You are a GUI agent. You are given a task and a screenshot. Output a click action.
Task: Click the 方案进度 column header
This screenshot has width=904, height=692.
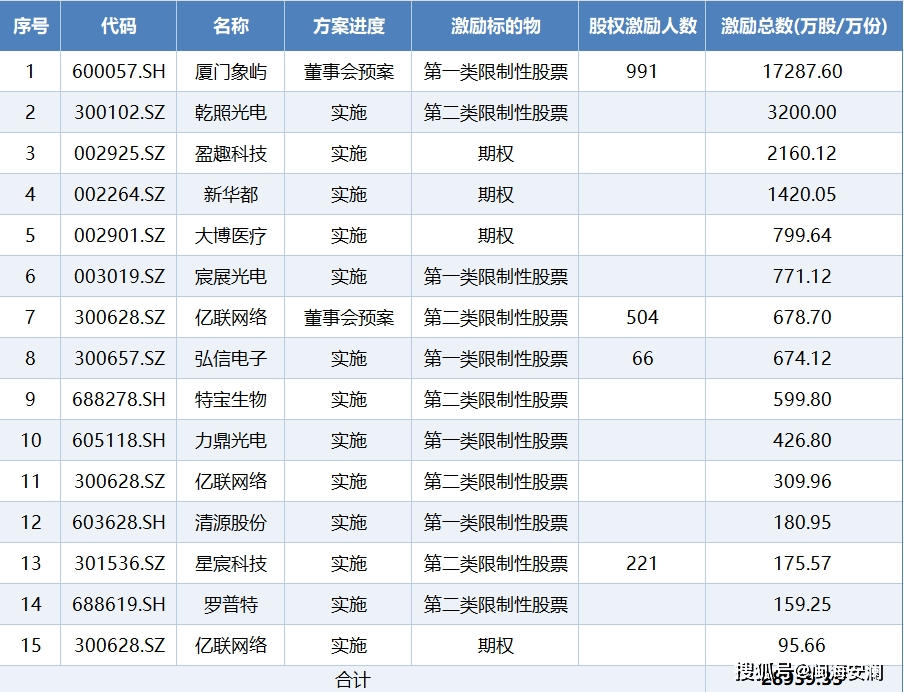348,25
